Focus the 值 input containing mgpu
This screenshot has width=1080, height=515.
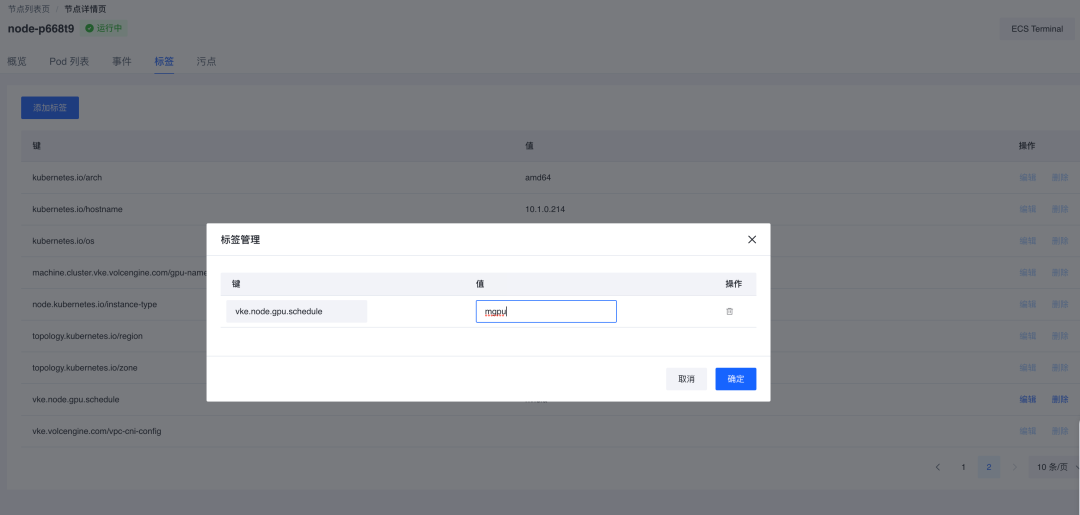546,312
